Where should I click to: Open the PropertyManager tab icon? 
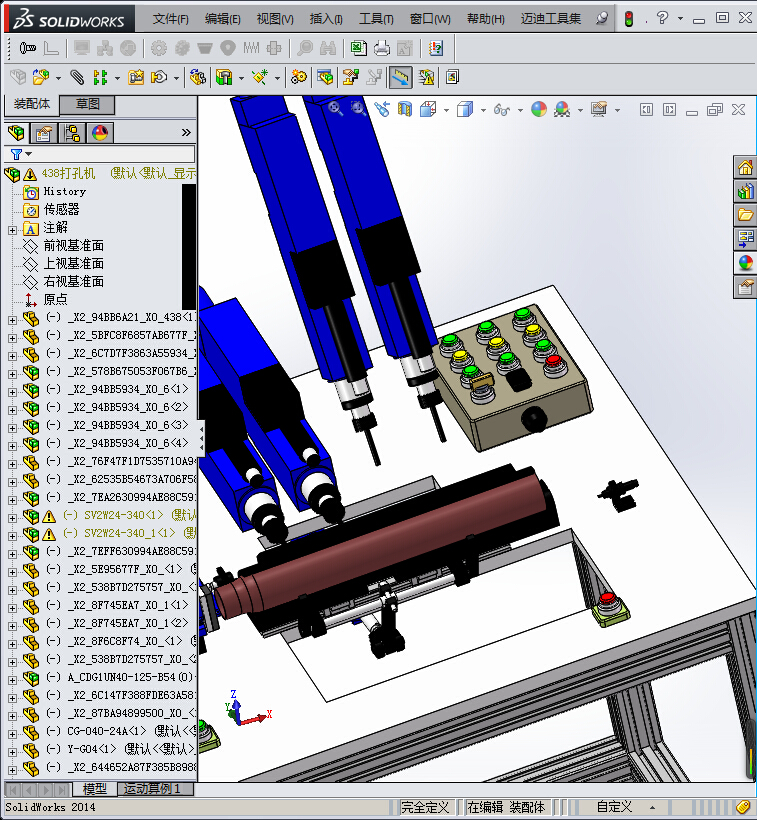[x=43, y=133]
